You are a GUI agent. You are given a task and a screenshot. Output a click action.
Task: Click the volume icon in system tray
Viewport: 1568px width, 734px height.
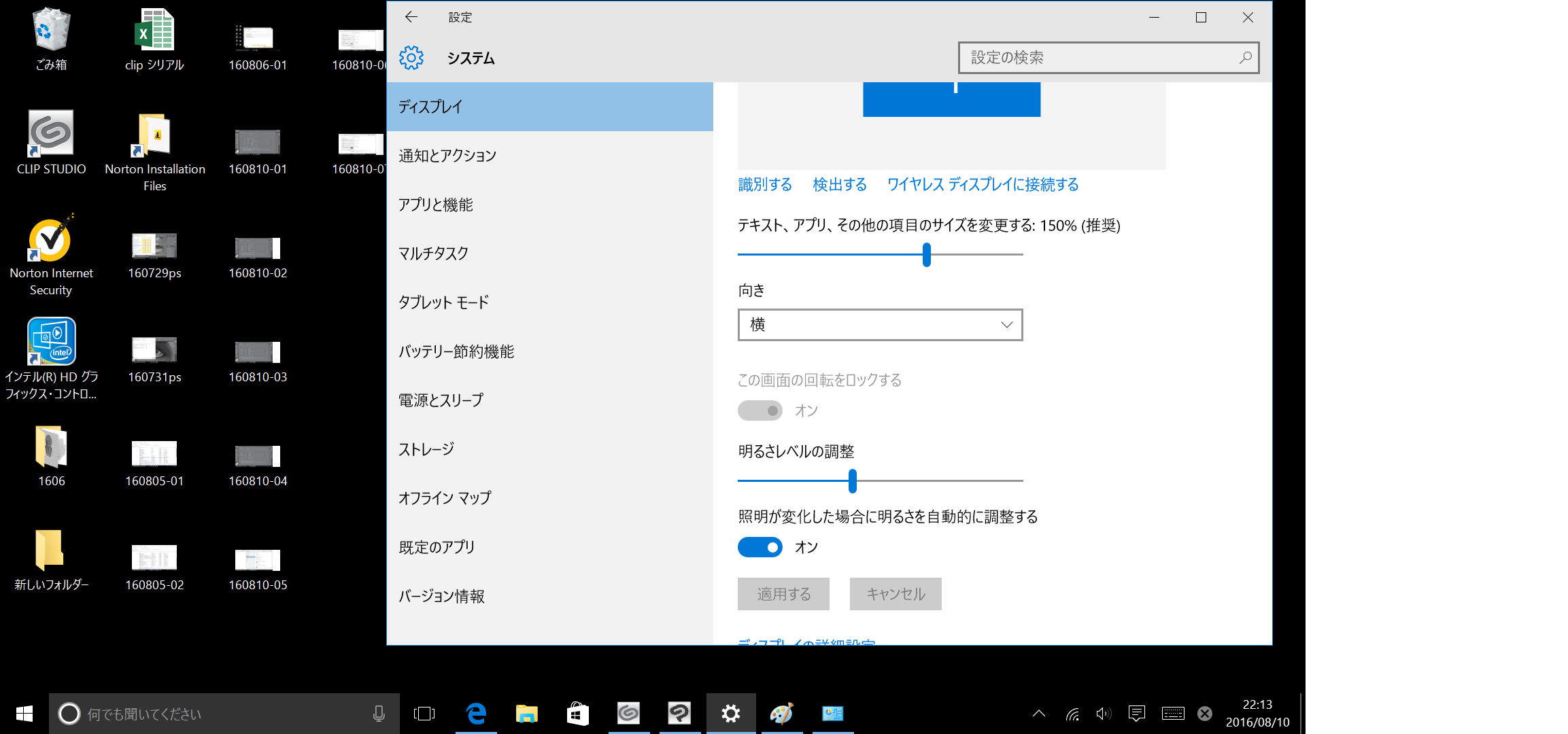(x=1103, y=714)
